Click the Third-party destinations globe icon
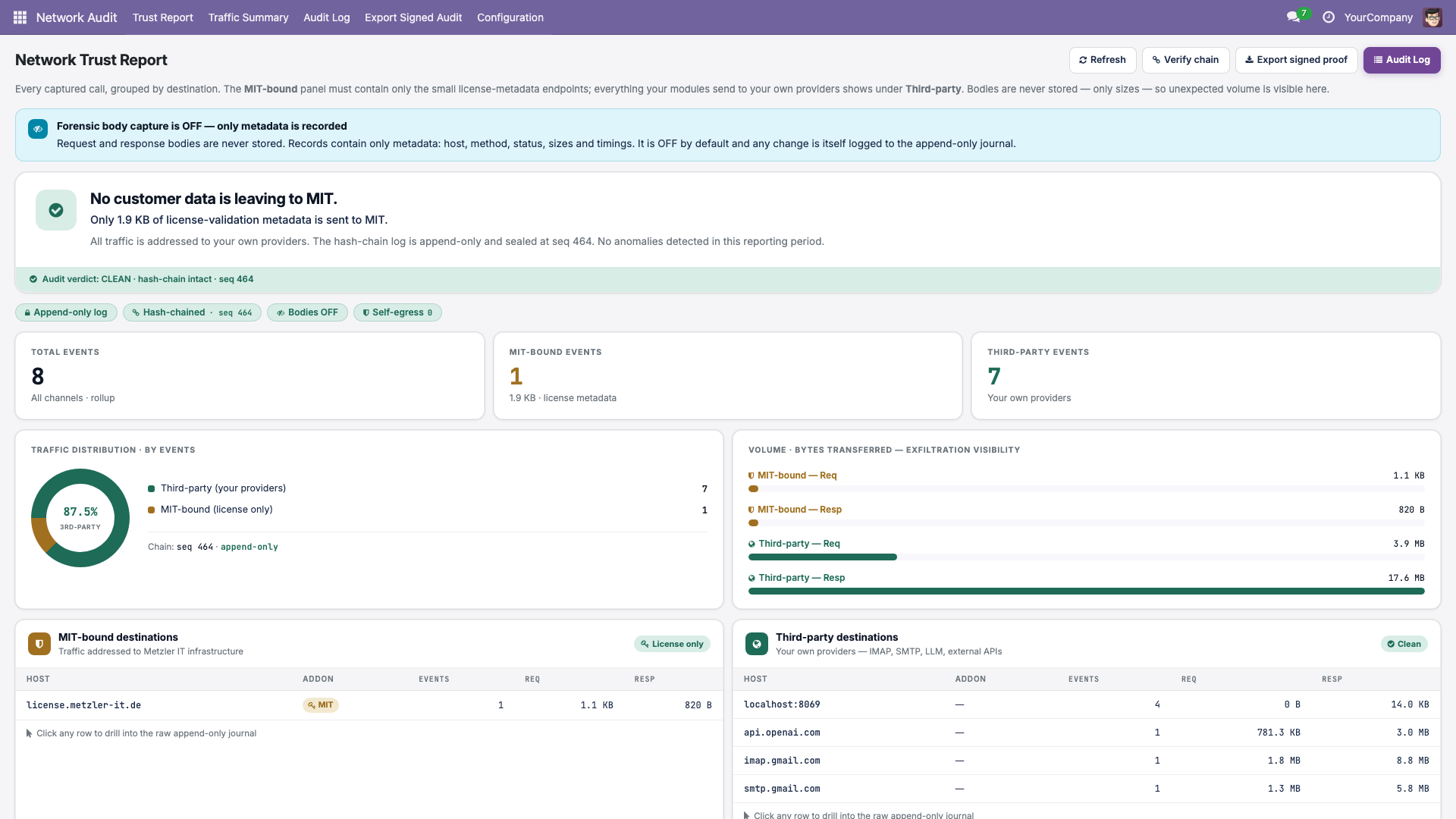This screenshot has width=1456, height=819. (757, 644)
